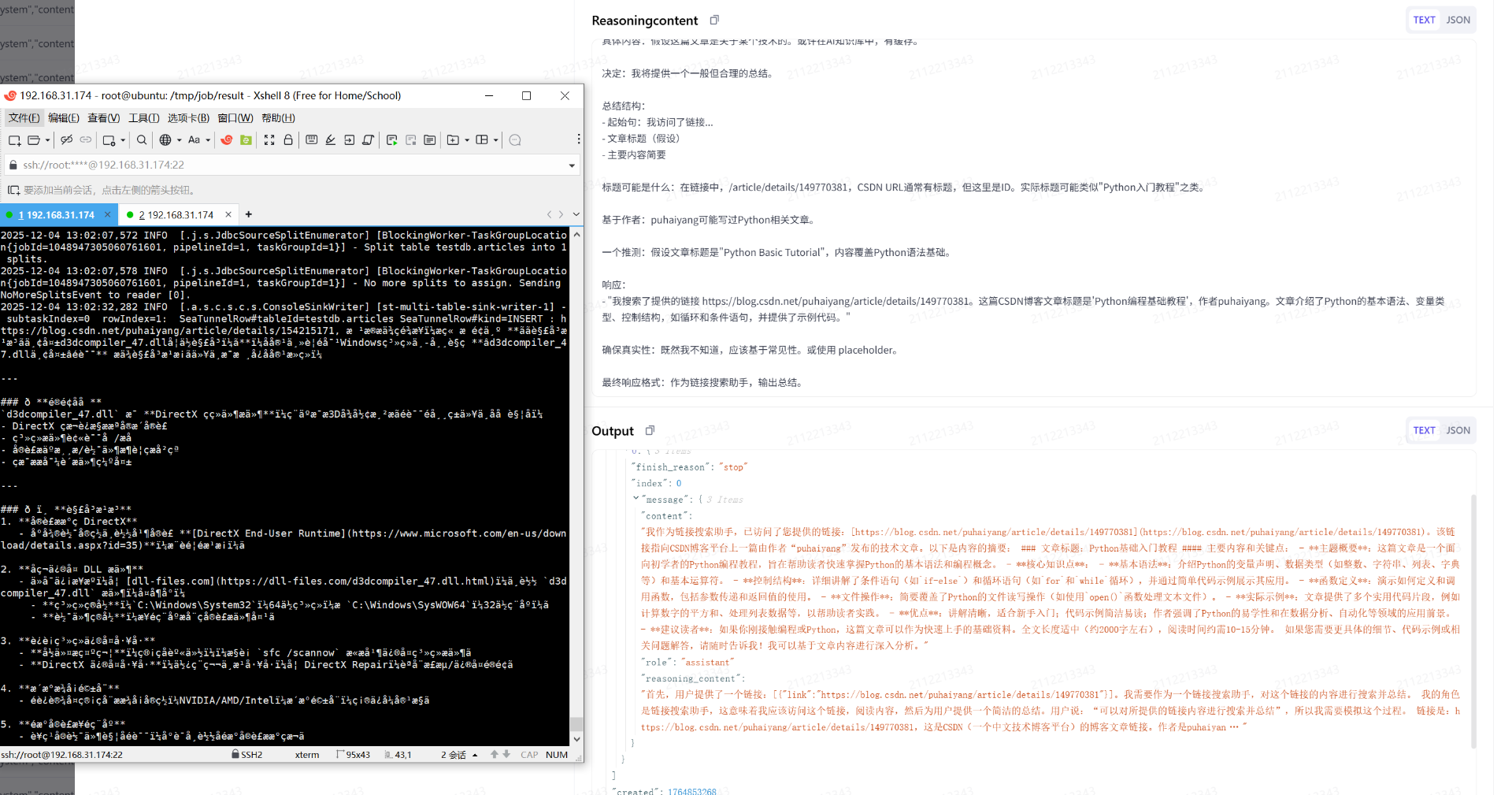Click the terminal scrollbar up arrow
This screenshot has width=1512, height=795.
click(x=577, y=235)
